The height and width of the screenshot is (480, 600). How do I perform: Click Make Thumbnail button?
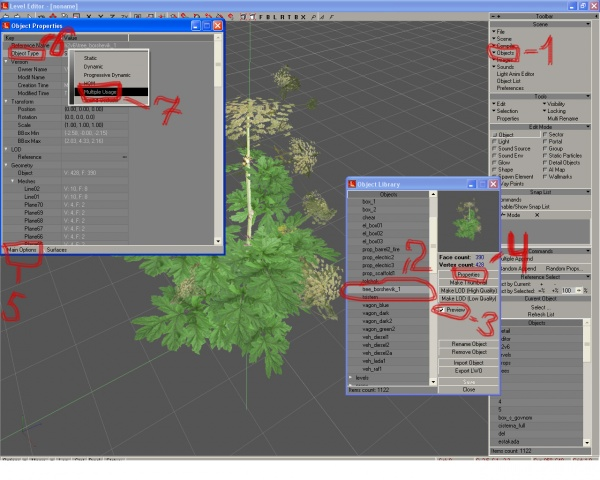click(468, 282)
